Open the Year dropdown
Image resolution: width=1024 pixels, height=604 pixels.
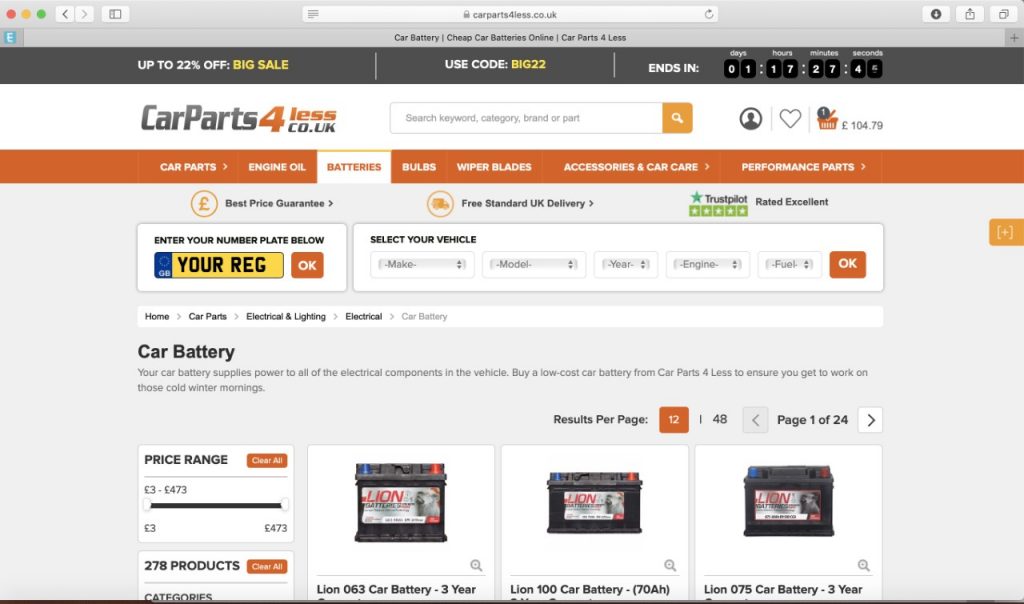(626, 264)
